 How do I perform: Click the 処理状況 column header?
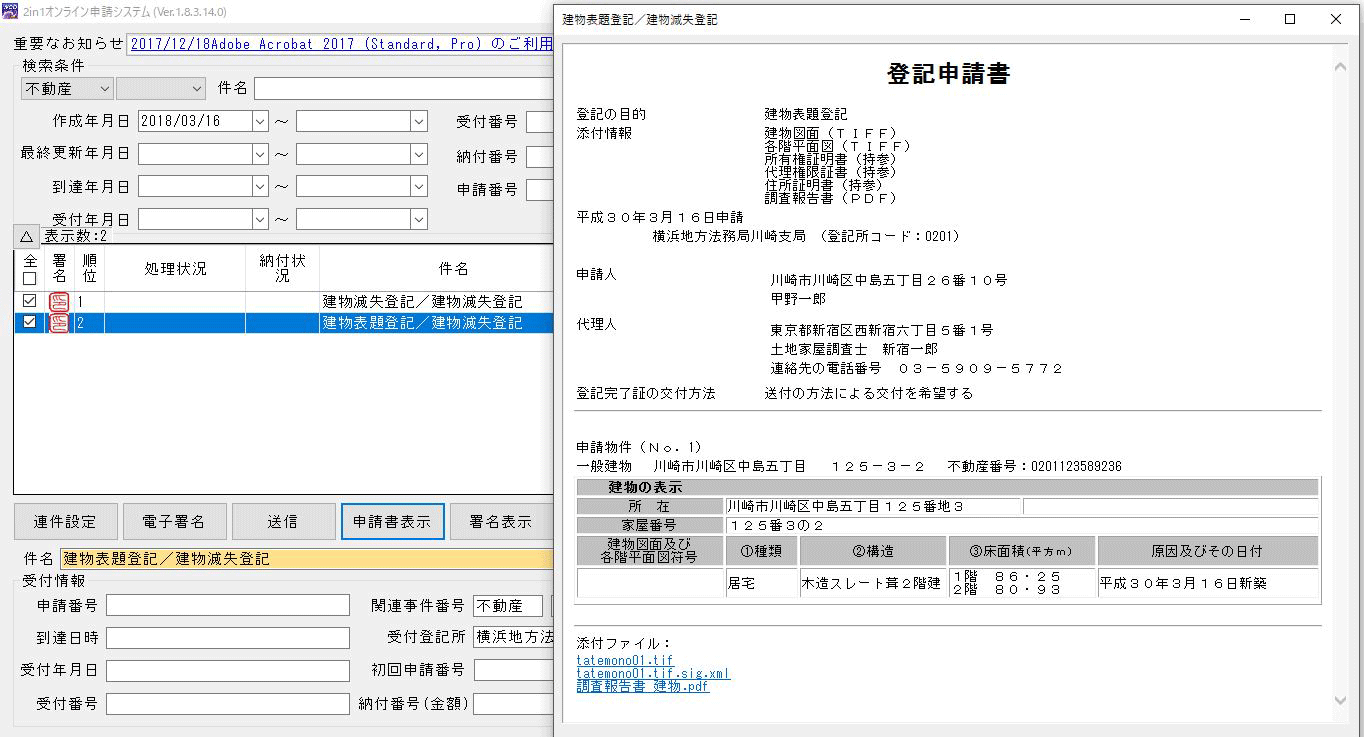175,269
